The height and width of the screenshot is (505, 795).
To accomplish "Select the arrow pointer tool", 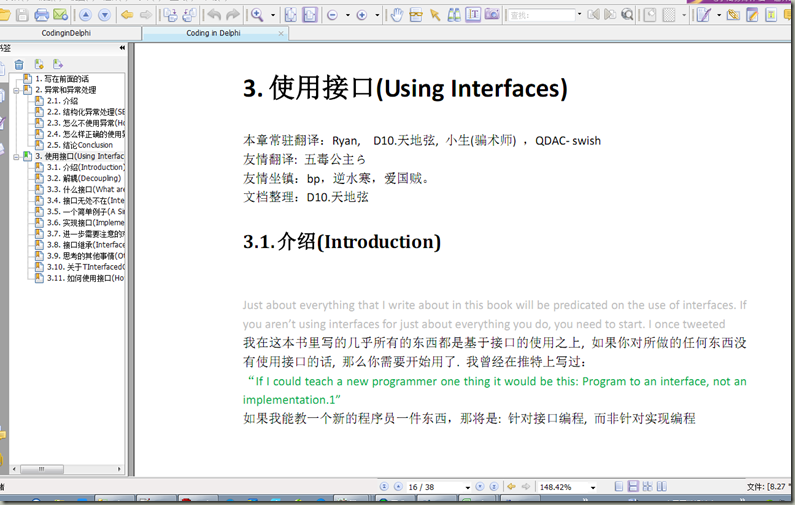I will [x=435, y=15].
